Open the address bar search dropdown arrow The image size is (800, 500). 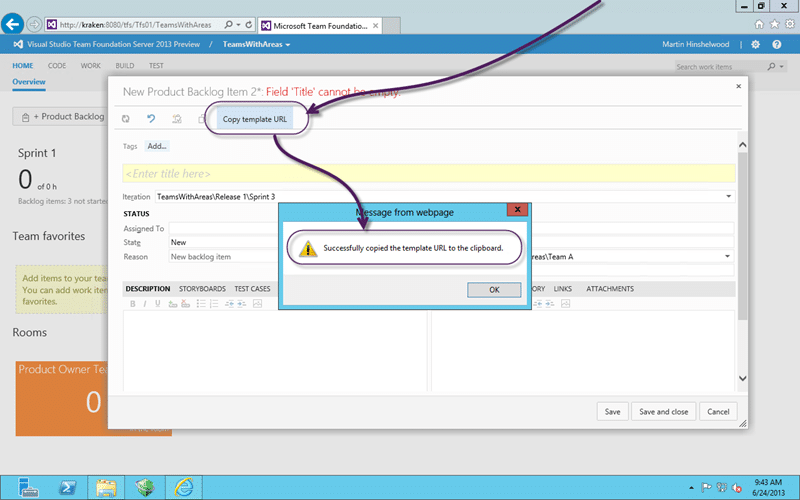[x=238, y=24]
